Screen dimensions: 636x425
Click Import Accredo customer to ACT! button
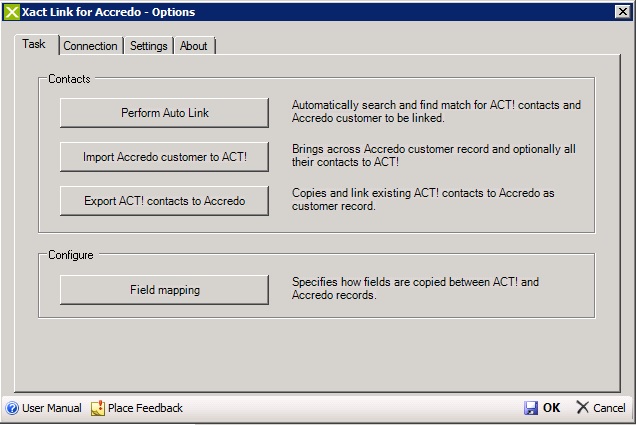164,157
